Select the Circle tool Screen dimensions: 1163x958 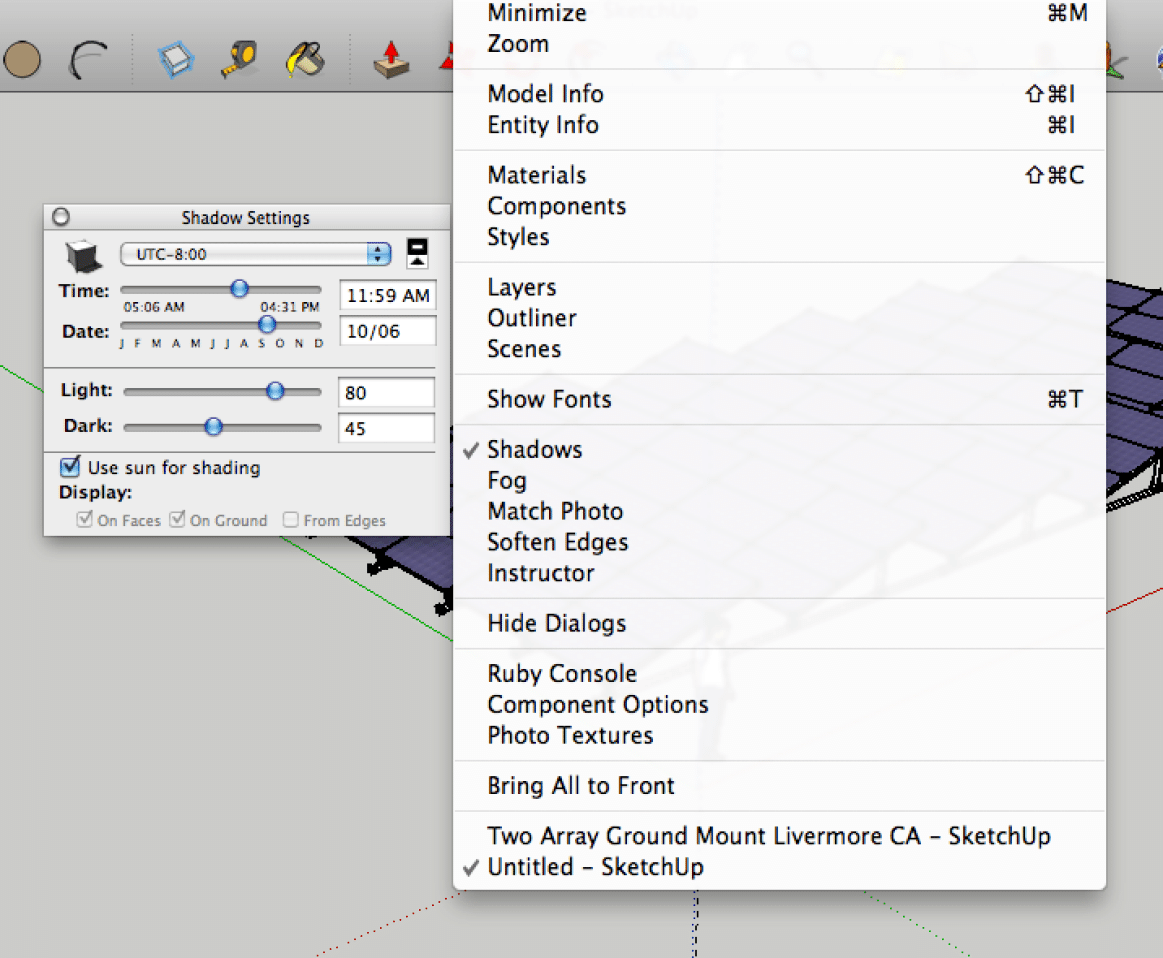point(23,60)
